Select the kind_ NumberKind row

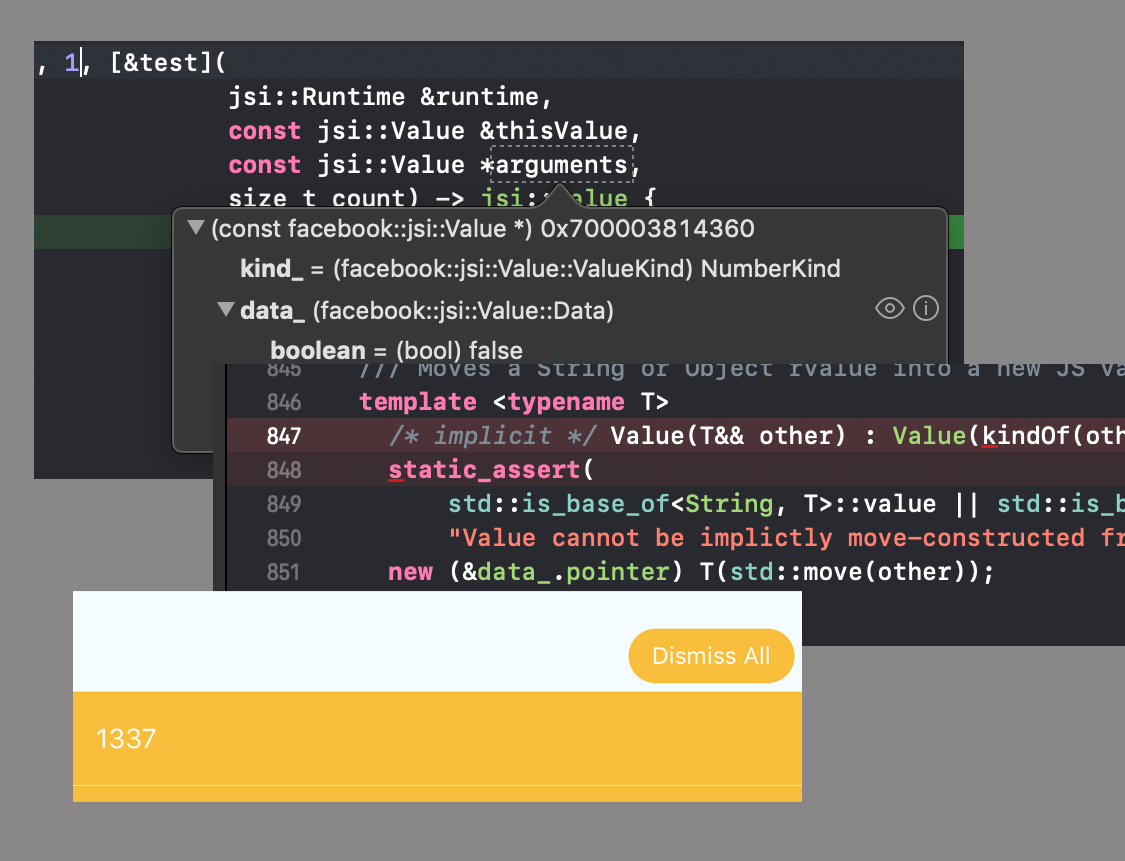(540, 268)
